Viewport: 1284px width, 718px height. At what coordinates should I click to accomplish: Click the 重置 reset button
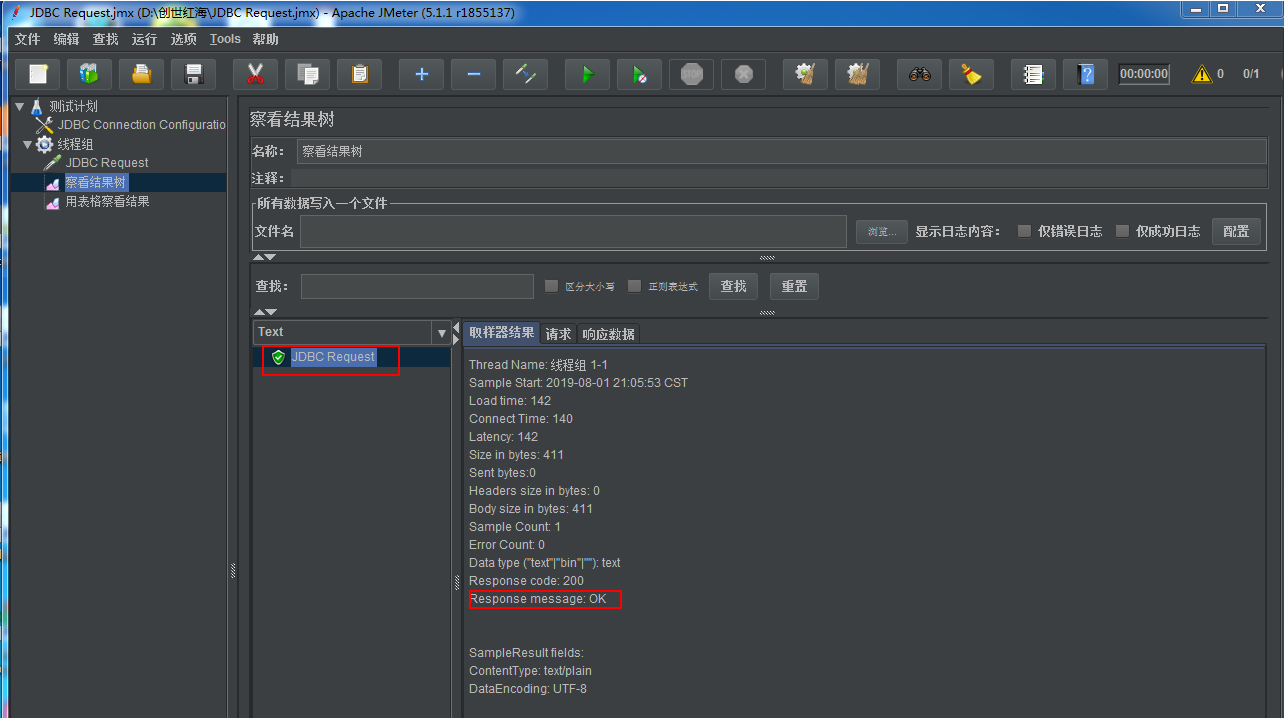coord(794,286)
